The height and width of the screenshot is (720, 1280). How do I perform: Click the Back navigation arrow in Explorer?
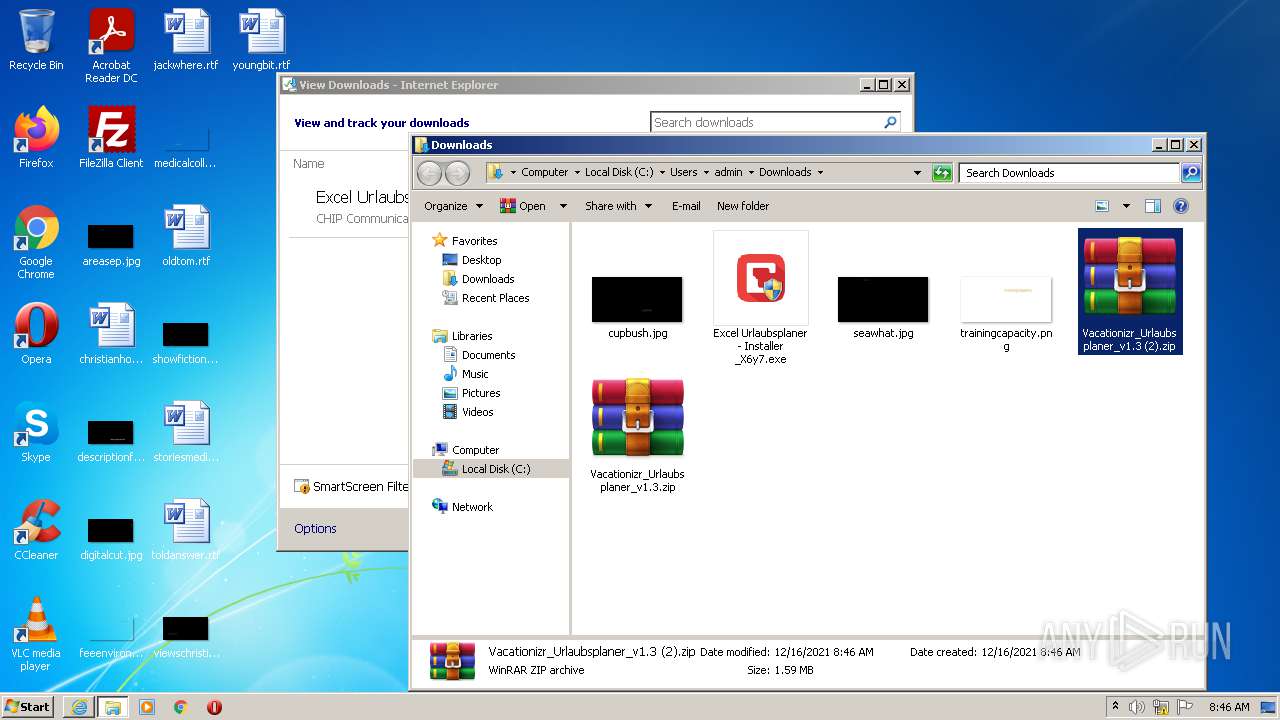click(429, 173)
